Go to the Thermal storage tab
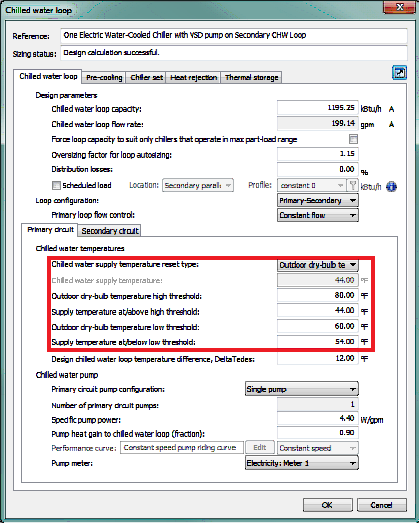This screenshot has width=419, height=523. (252, 77)
